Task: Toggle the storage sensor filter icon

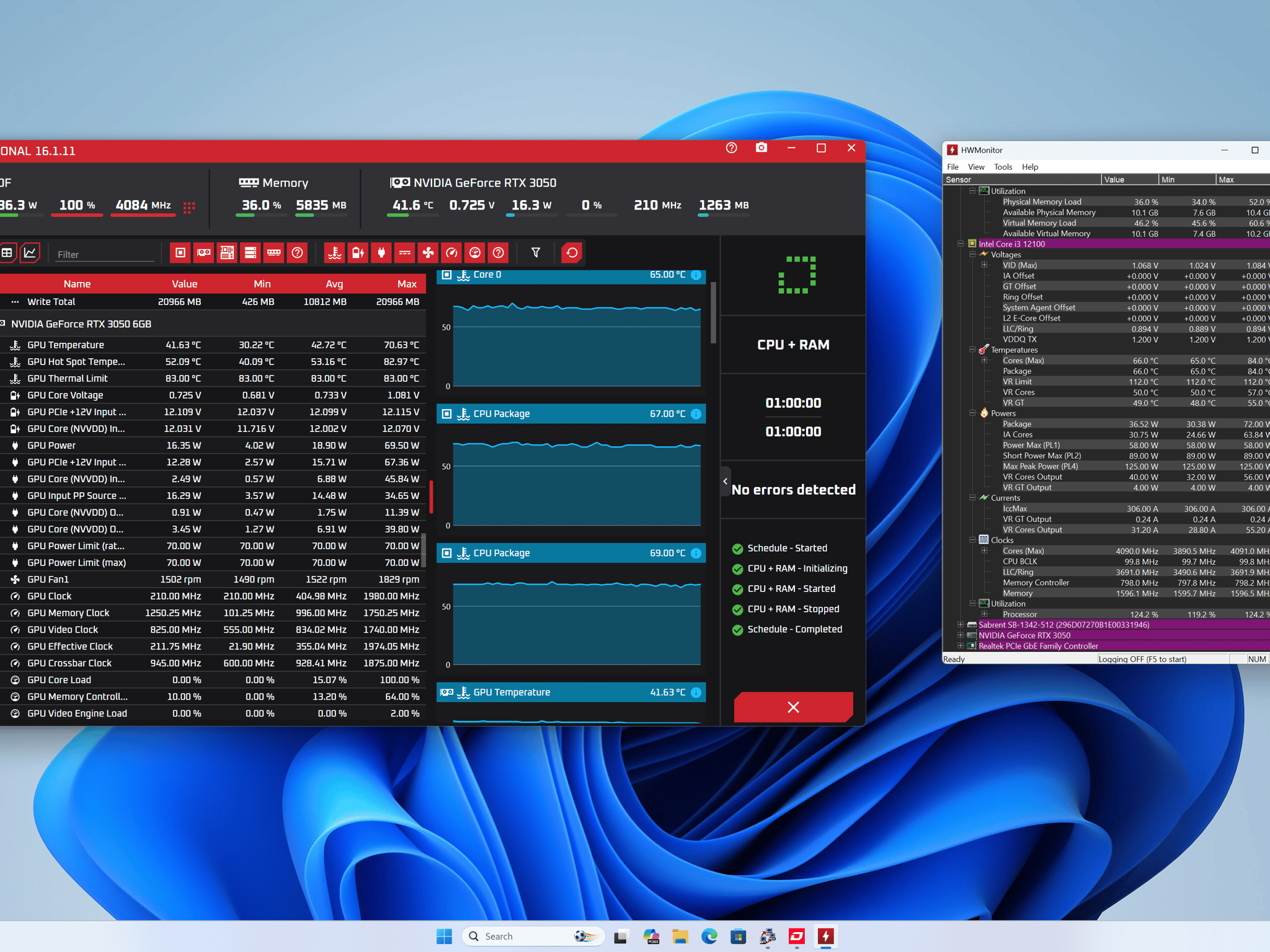Action: tap(251, 253)
